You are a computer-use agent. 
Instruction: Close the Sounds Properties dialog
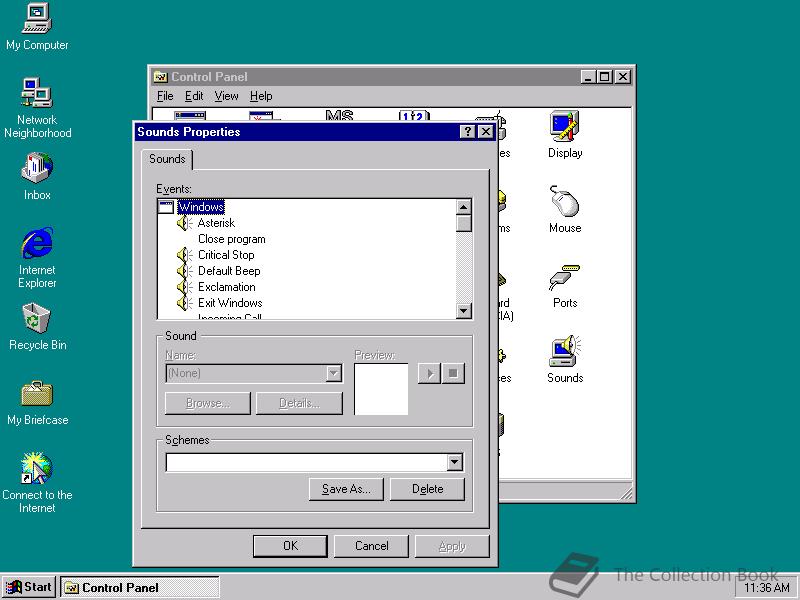point(486,132)
